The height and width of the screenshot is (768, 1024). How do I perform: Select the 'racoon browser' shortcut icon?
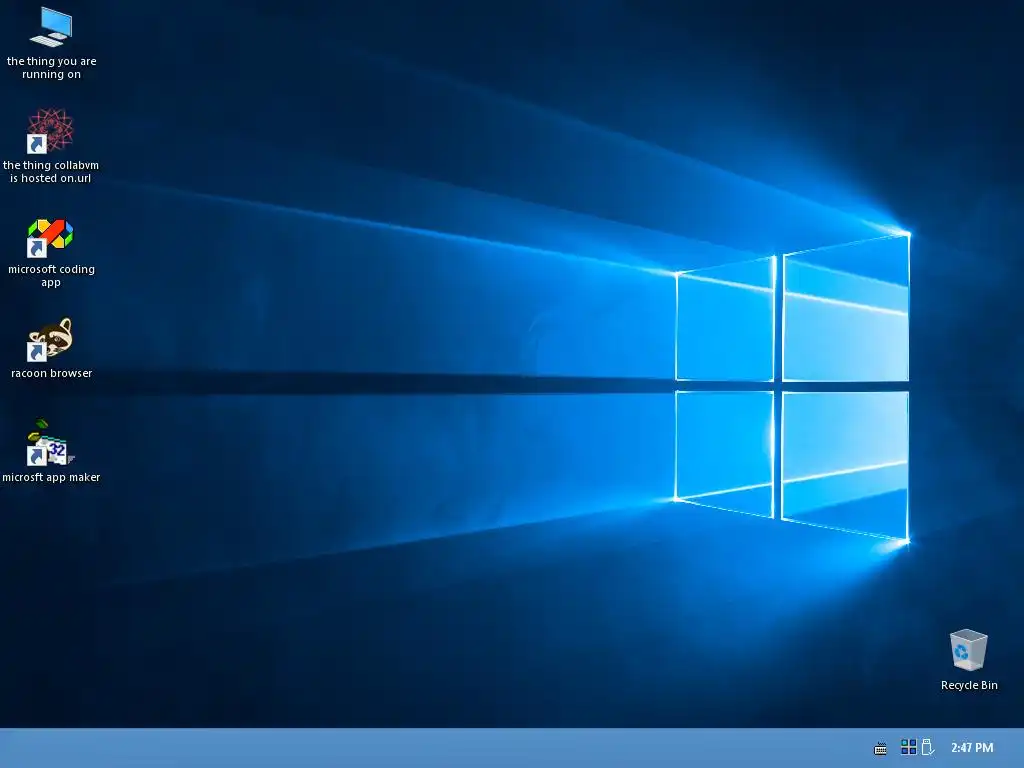point(50,340)
